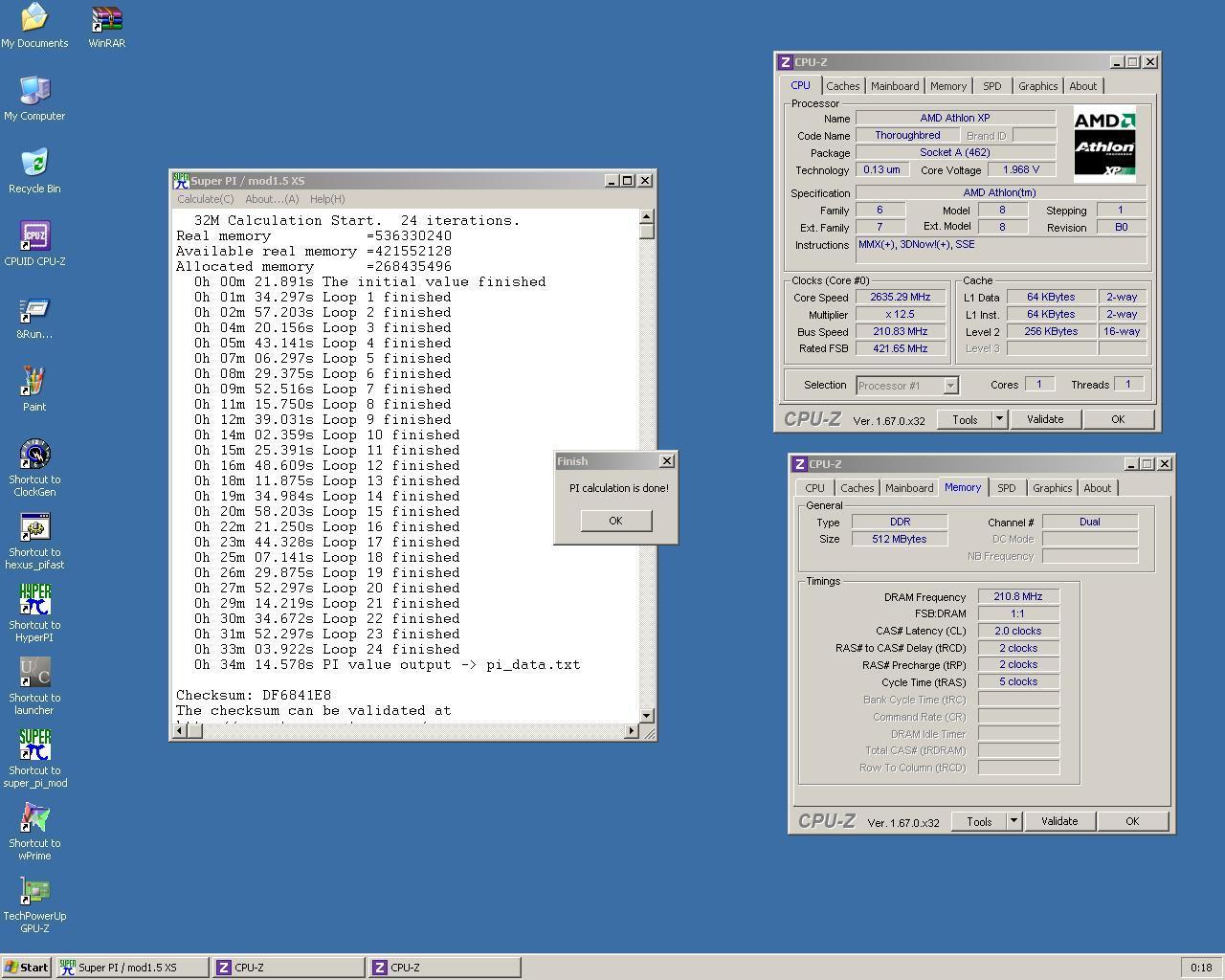The width and height of the screenshot is (1225, 980).
Task: Open the About...(A) menu in Super PI
Action: [272, 199]
